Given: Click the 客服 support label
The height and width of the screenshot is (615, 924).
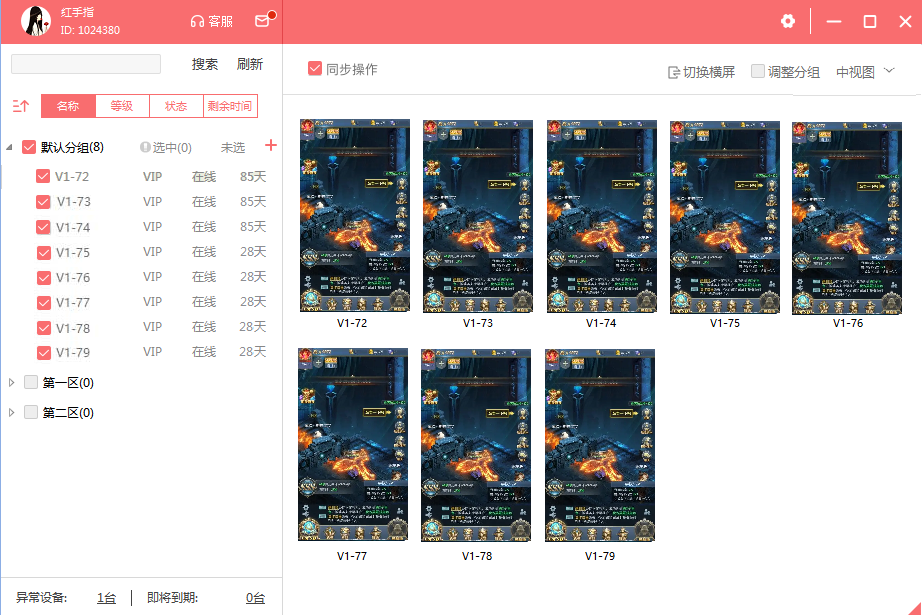Looking at the screenshot, I should [x=220, y=22].
